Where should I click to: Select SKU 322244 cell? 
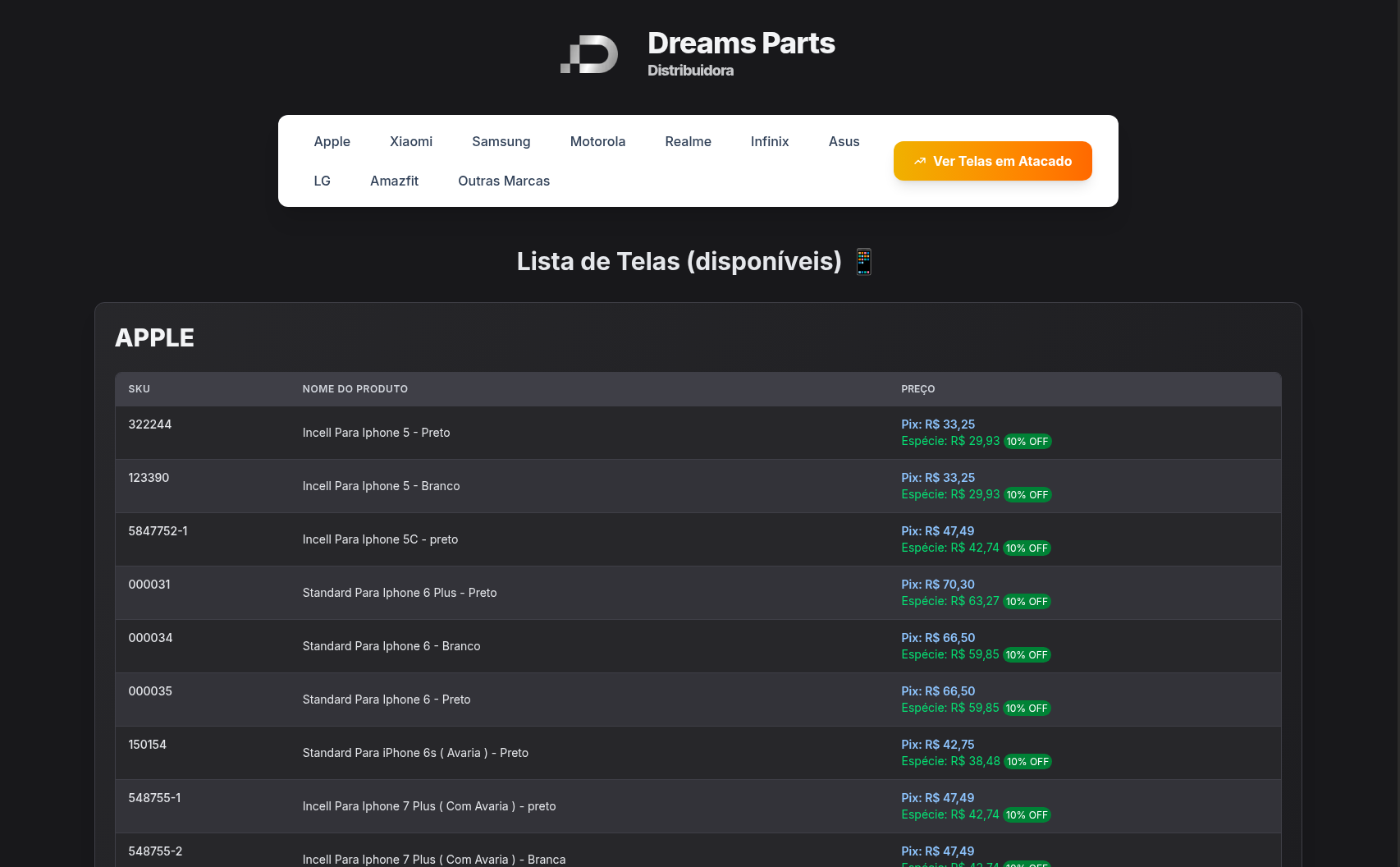[150, 424]
